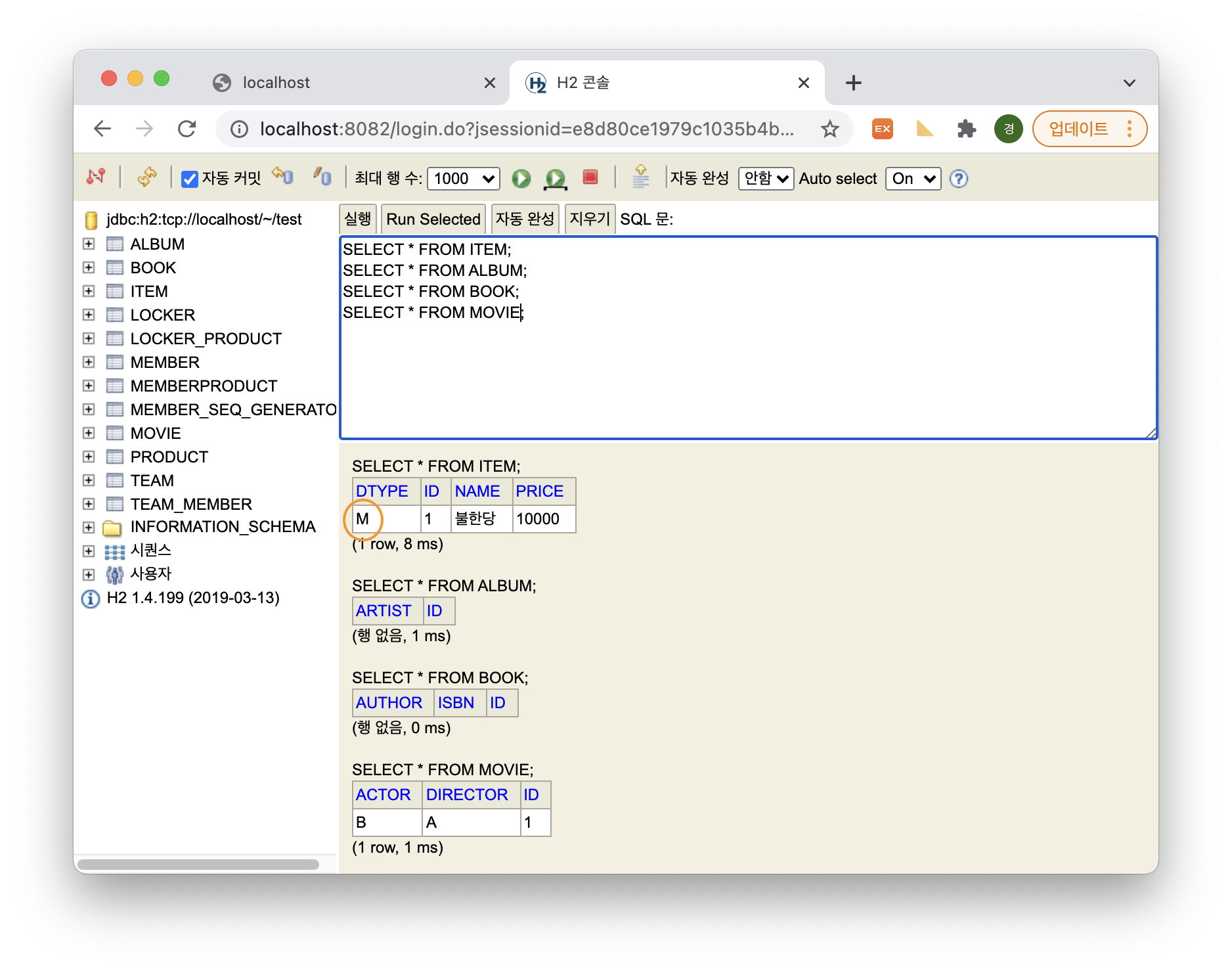Expand the ITEM table node
The height and width of the screenshot is (971, 1232).
(89, 291)
